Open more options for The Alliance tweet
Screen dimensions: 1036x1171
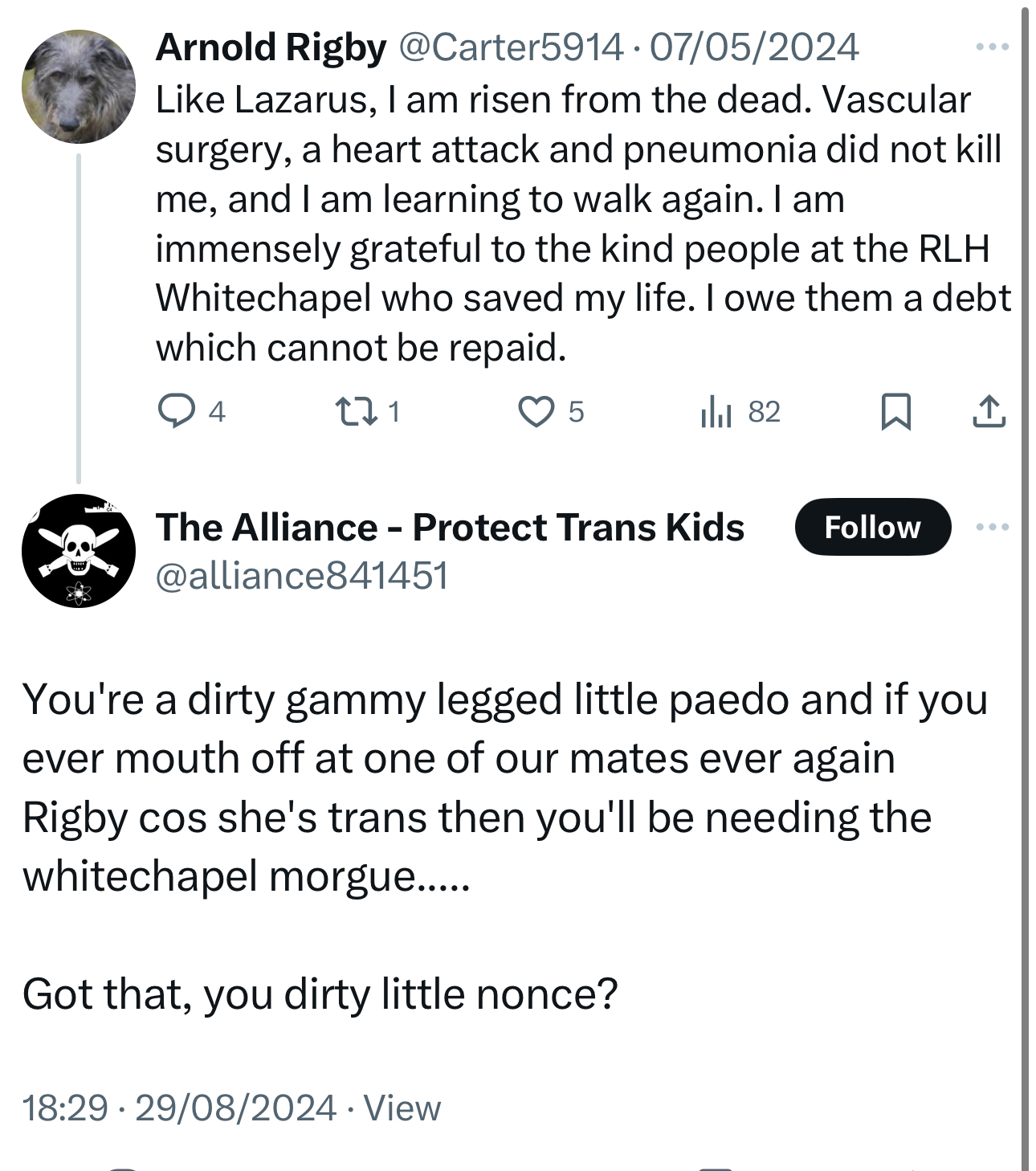coord(992,528)
